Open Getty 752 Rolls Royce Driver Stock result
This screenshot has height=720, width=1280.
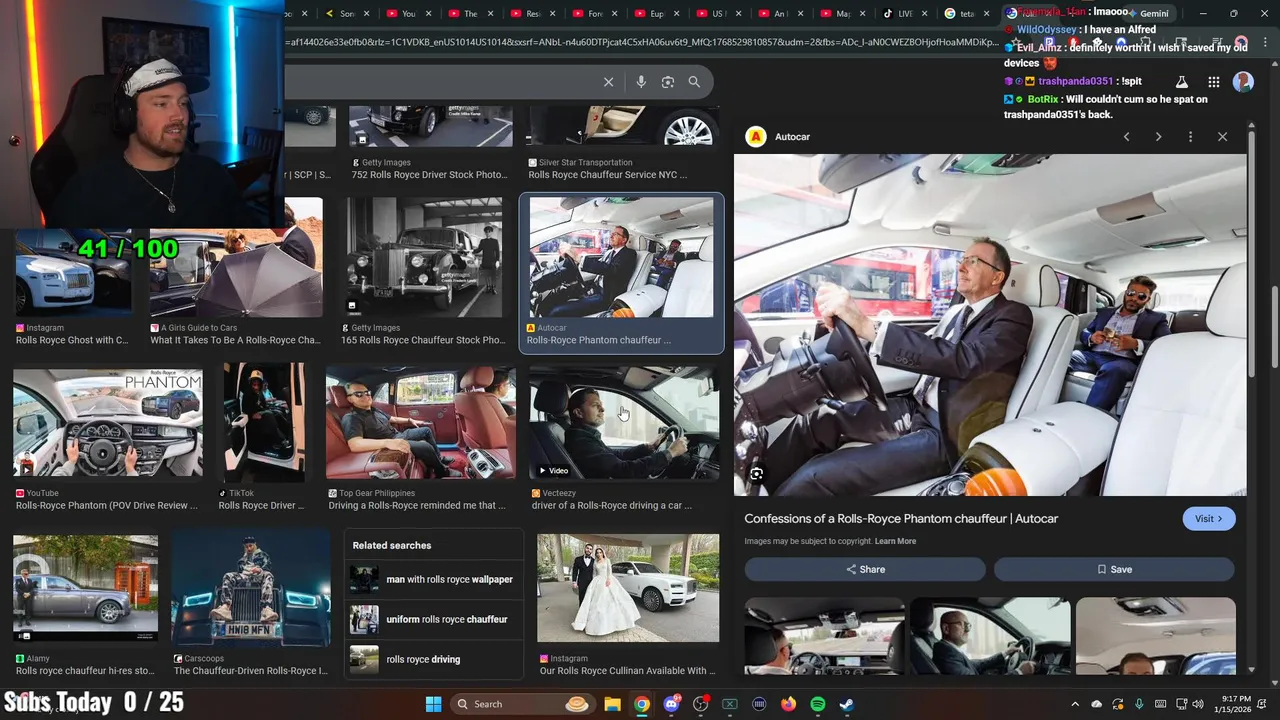click(431, 127)
